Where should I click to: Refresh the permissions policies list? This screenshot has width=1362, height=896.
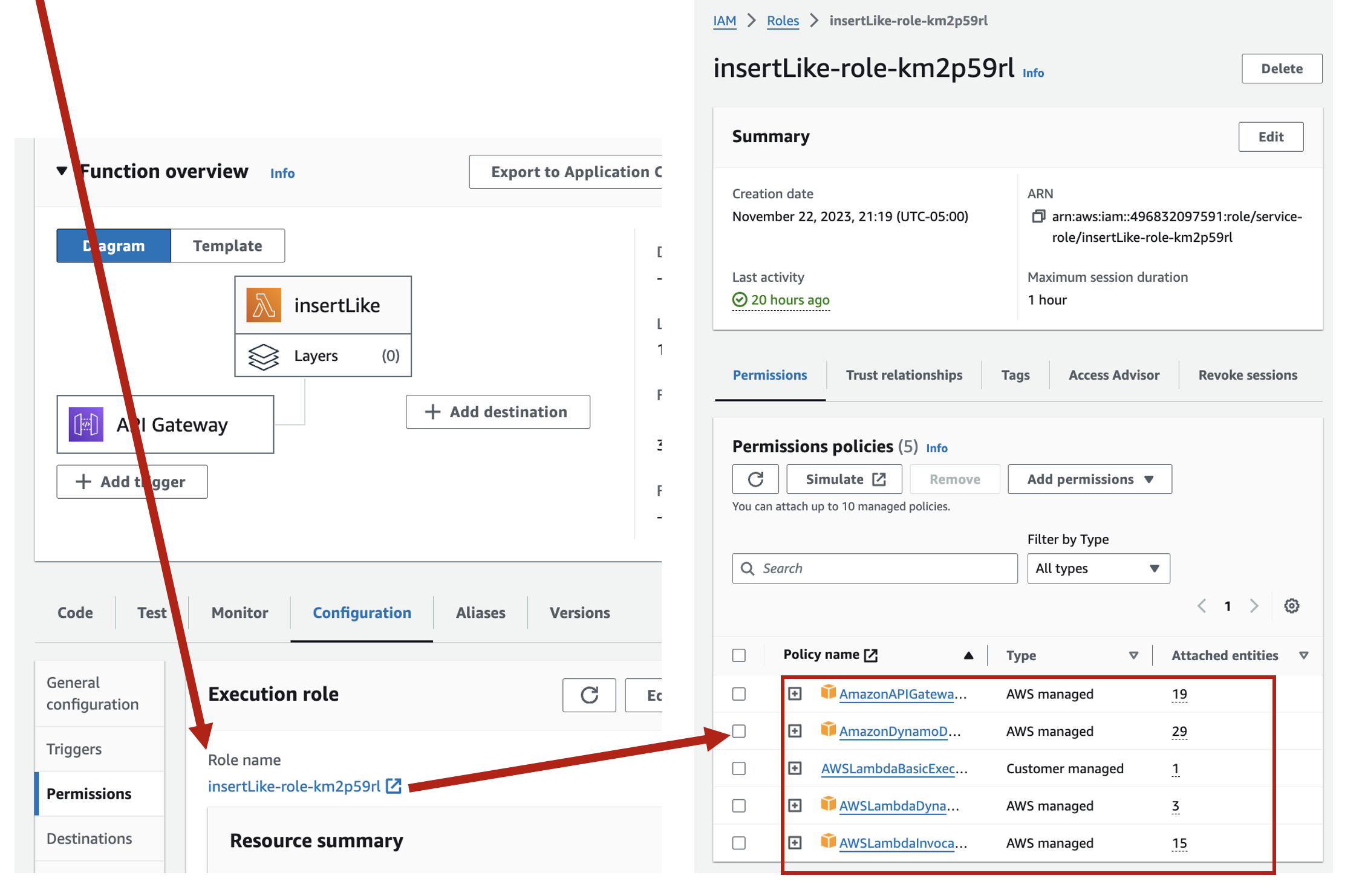click(755, 479)
